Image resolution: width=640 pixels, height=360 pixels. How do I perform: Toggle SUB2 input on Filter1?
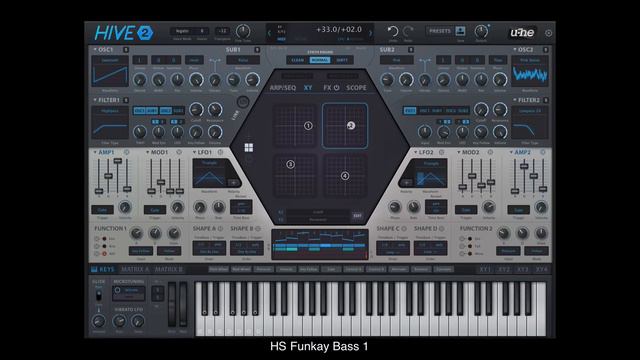178,111
